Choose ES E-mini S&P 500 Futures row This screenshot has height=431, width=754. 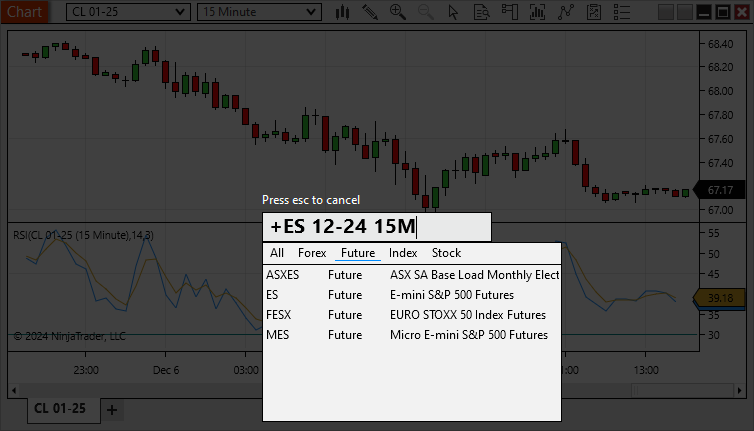click(411, 295)
